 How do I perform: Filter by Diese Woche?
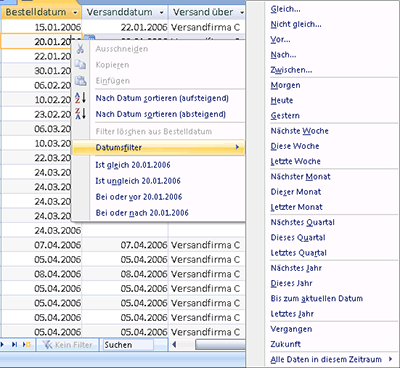point(295,146)
